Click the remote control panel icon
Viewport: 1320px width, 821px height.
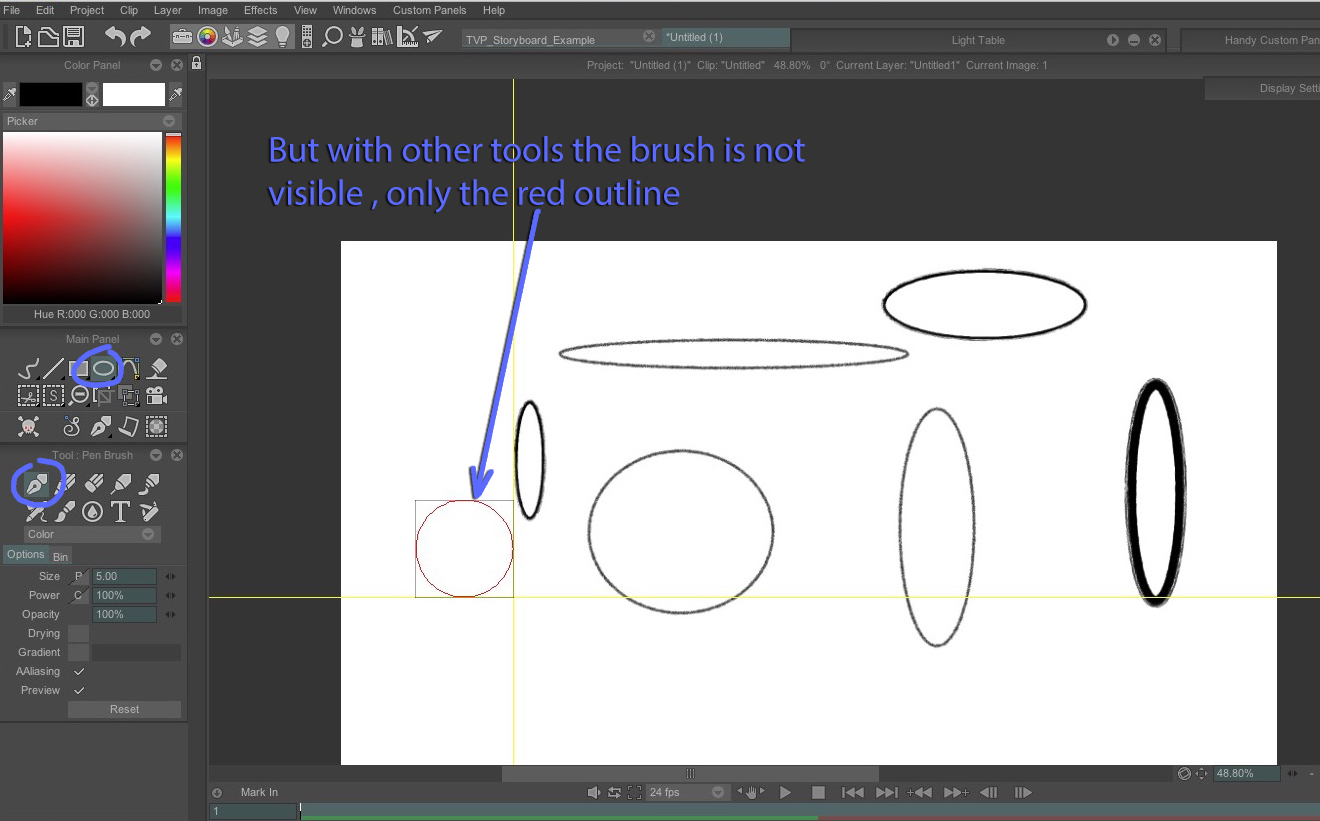(307, 37)
